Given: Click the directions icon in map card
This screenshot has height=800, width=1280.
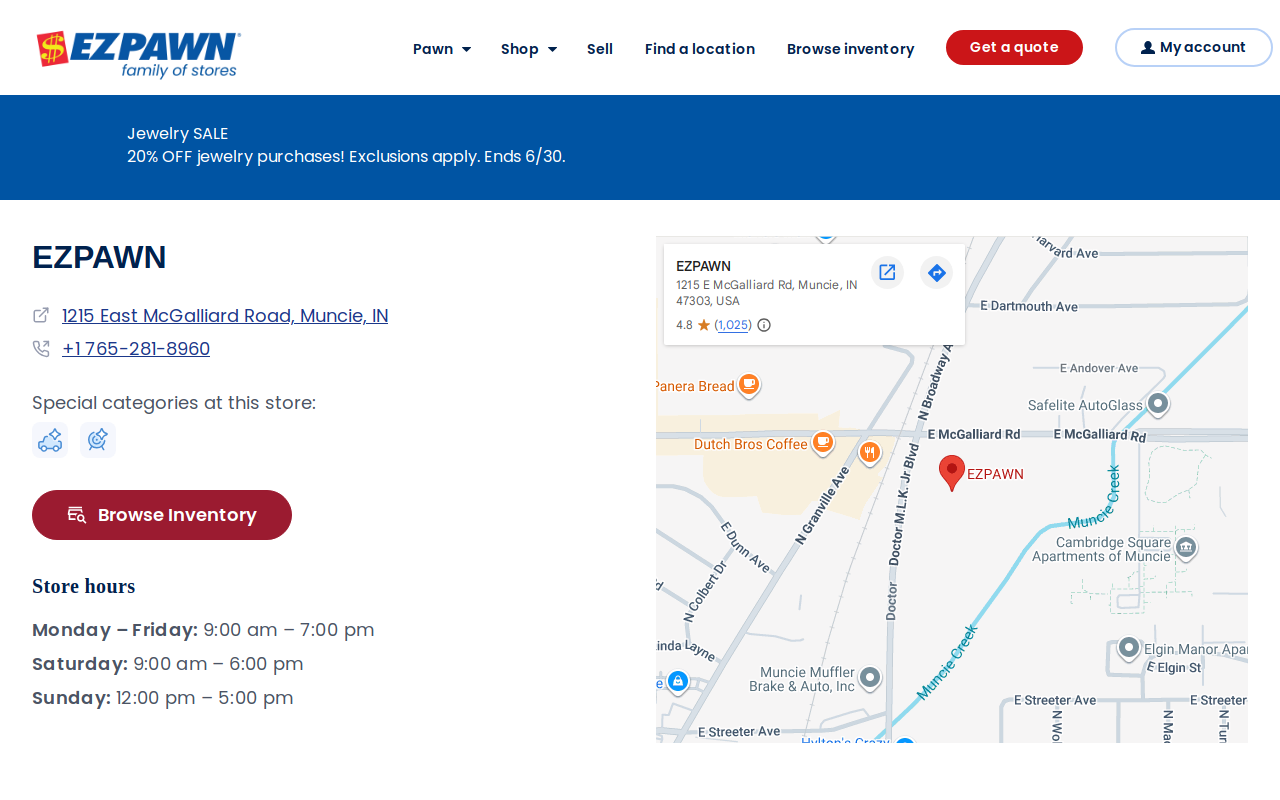Looking at the screenshot, I should [936, 272].
